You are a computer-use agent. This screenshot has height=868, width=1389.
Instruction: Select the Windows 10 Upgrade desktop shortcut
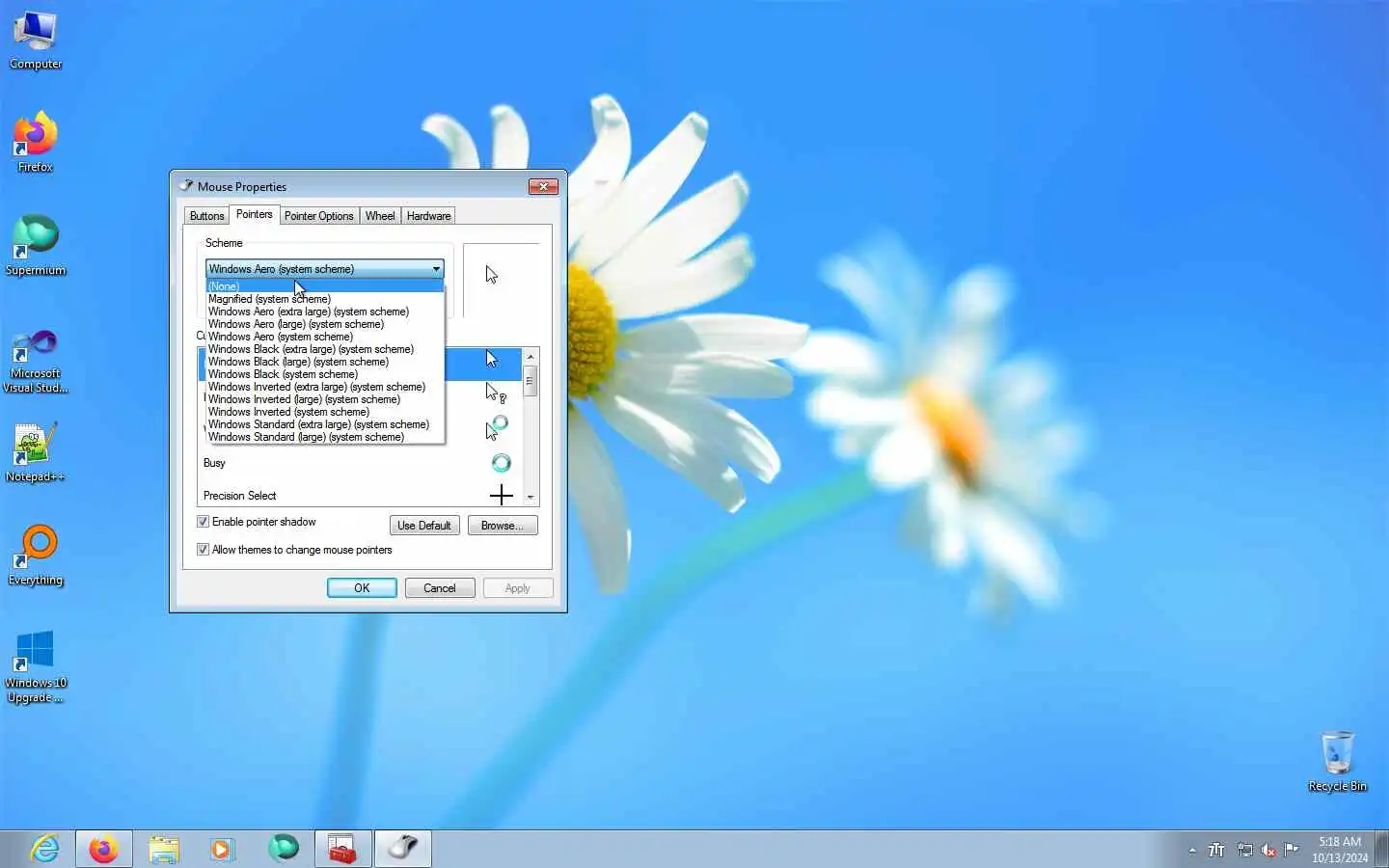[x=36, y=666]
